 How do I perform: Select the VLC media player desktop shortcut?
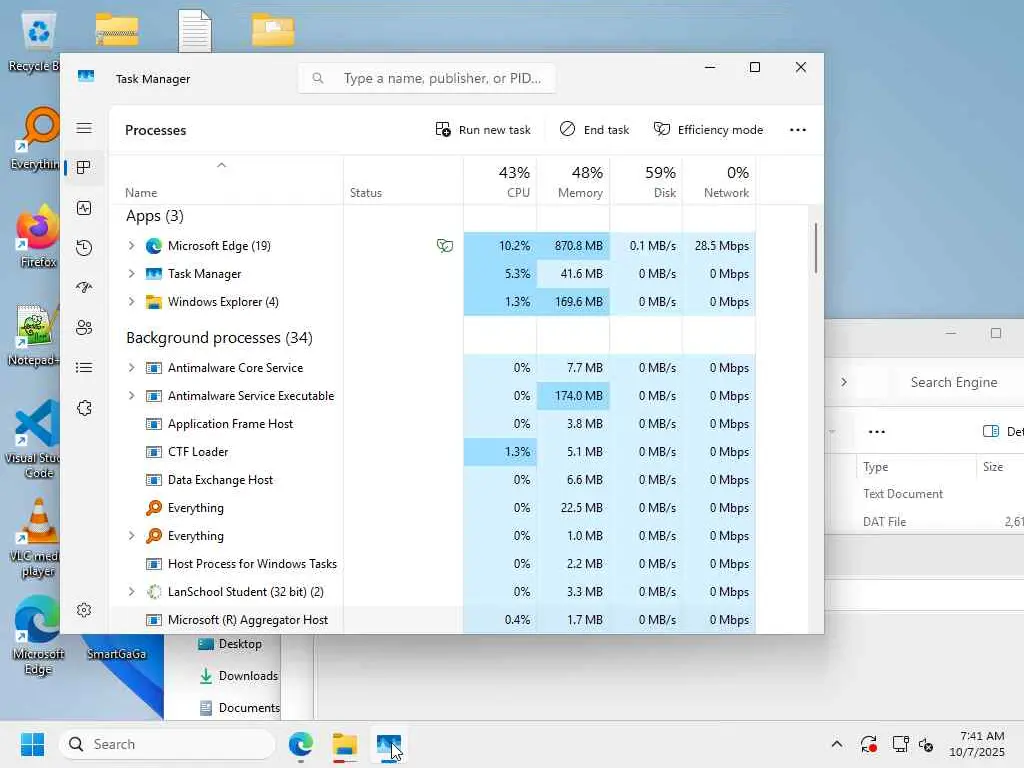[x=37, y=538]
